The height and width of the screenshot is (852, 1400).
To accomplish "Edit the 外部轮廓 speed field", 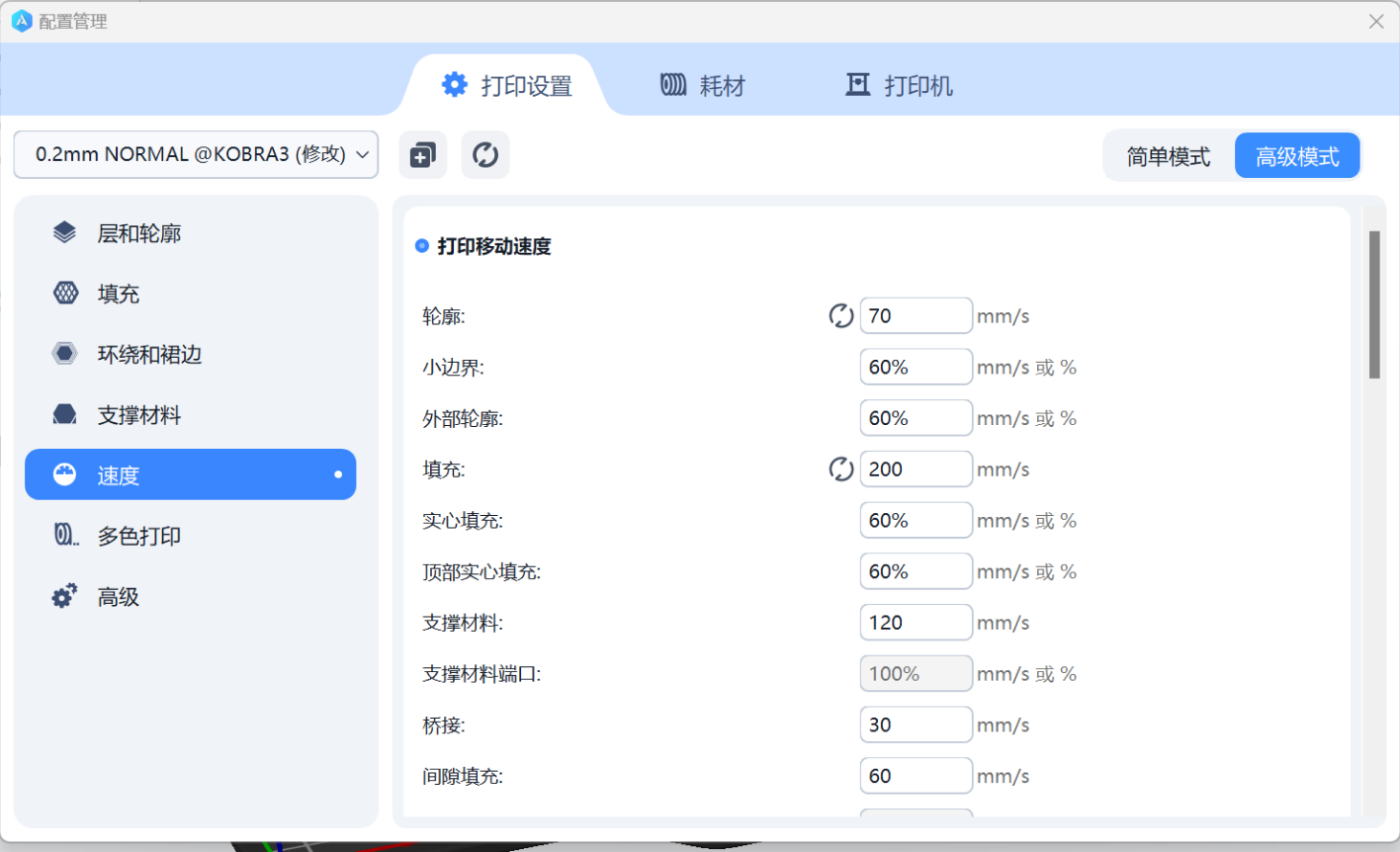I will click(x=915, y=418).
